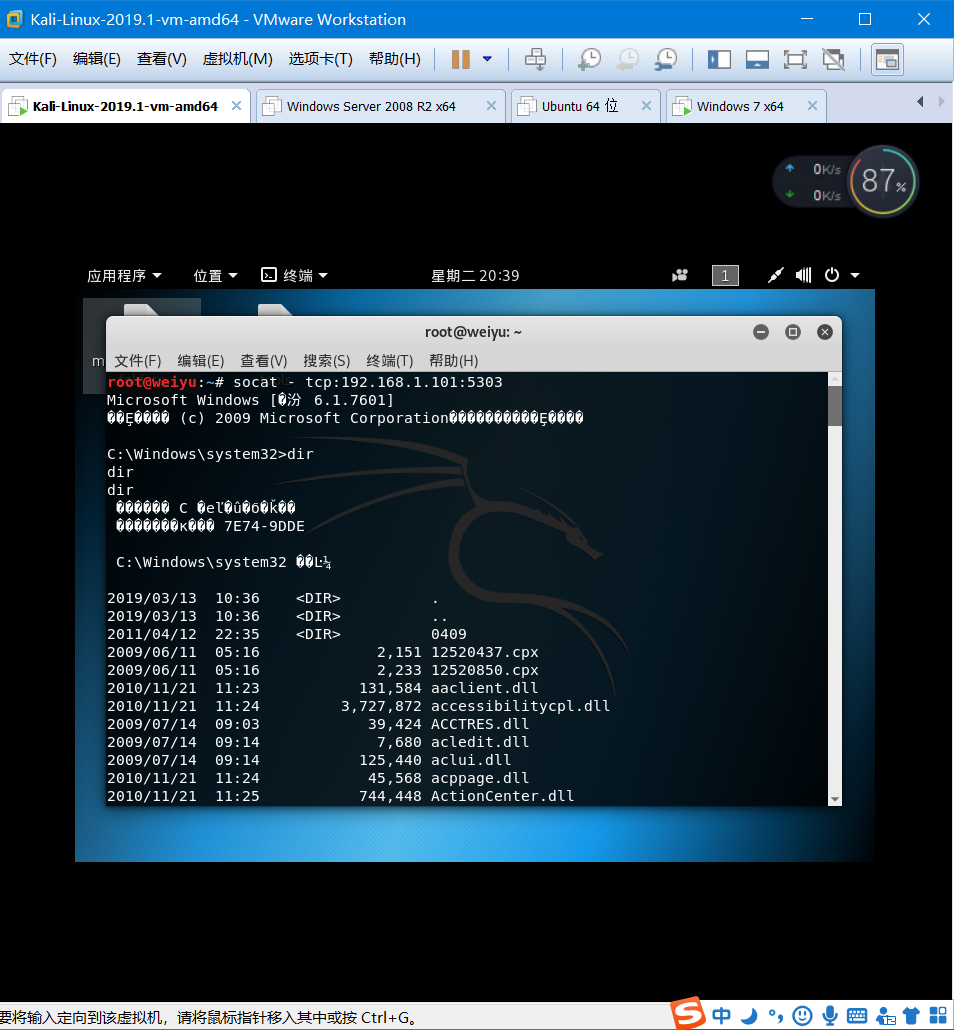This screenshot has width=954, height=1030.
Task: Click the socat tcp:192.168.1.101:5303 command line
Action: point(305,382)
